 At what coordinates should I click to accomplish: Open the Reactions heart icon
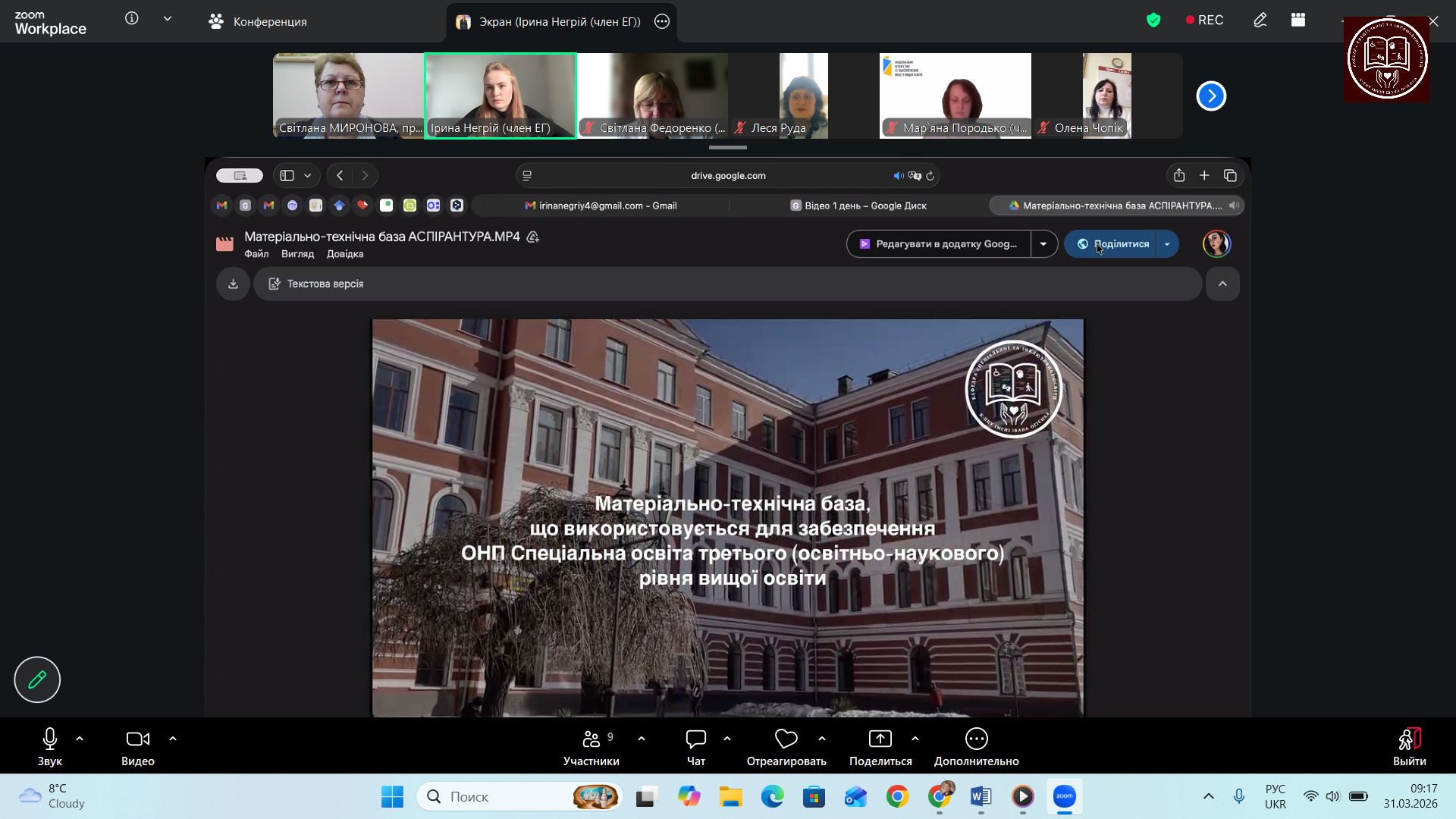[786, 739]
